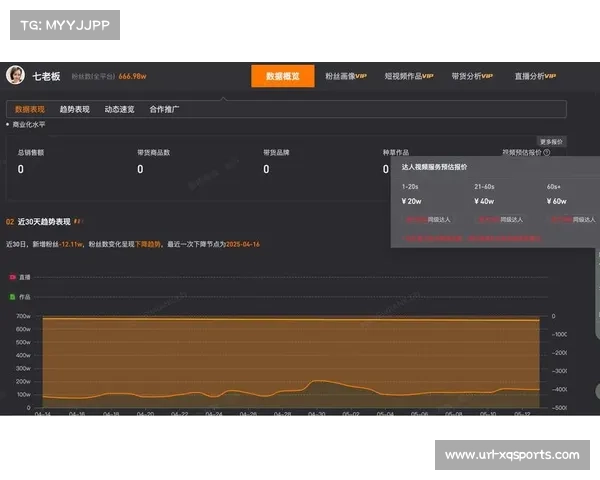The image size is (600, 480).
Task: Click the 2025-04-16 date in summary
Action: tap(243, 244)
